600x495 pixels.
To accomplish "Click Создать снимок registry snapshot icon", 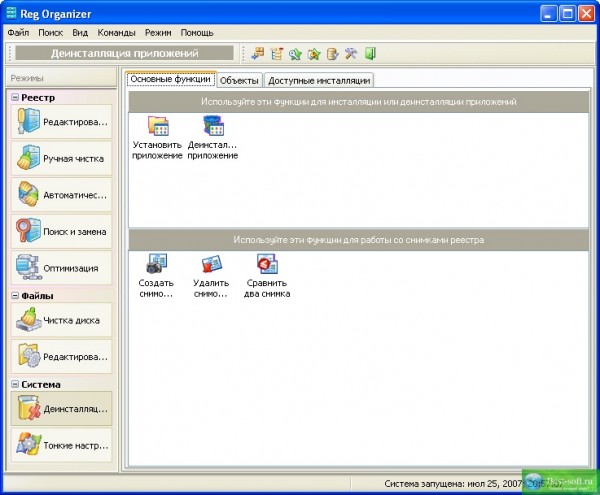I will [156, 266].
